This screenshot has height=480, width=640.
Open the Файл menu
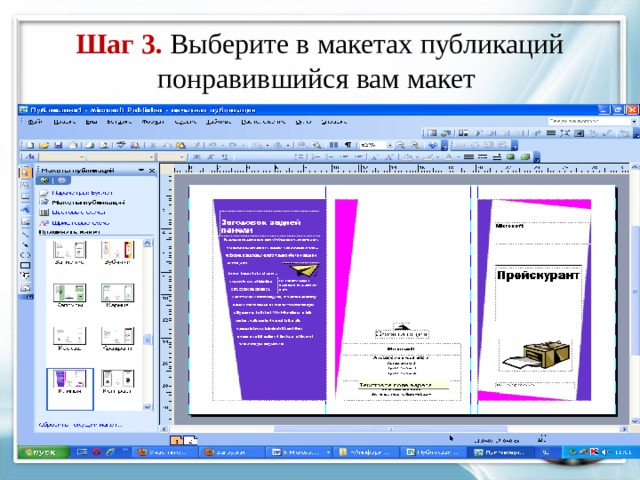35,122
